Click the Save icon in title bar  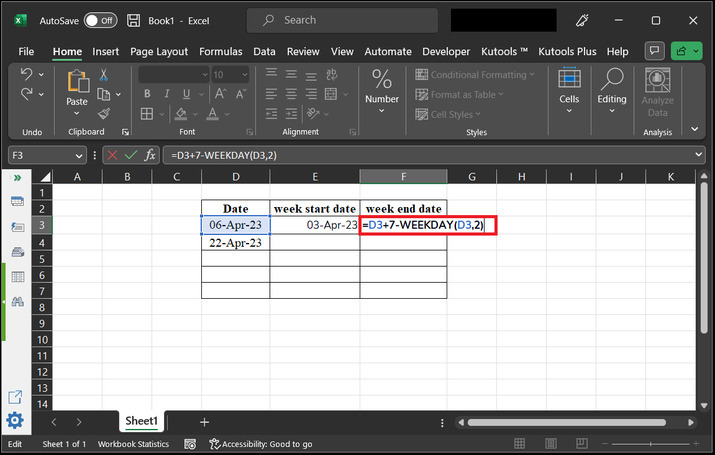(x=133, y=21)
